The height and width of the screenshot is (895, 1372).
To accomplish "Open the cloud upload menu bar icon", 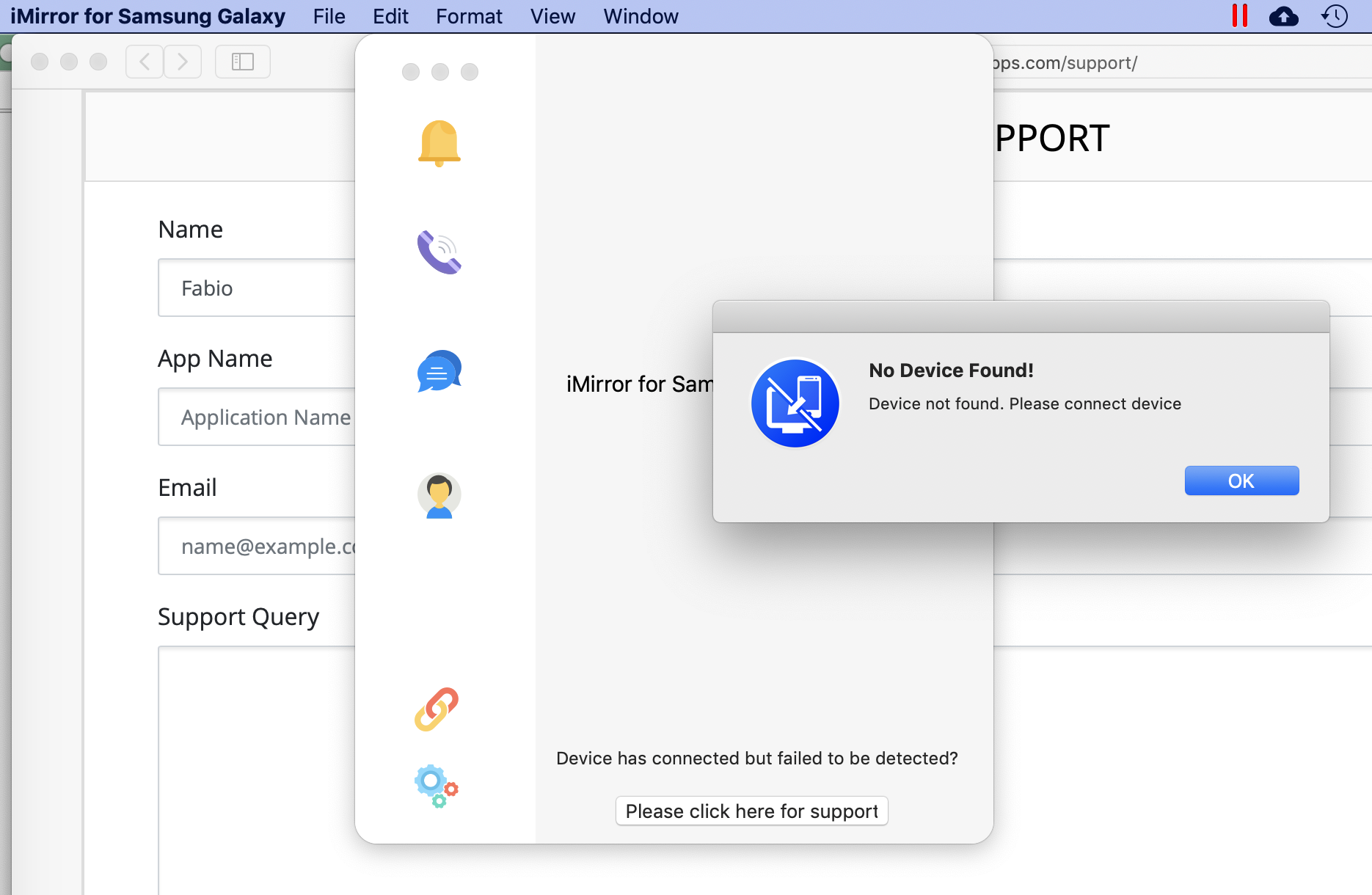I will (1284, 16).
